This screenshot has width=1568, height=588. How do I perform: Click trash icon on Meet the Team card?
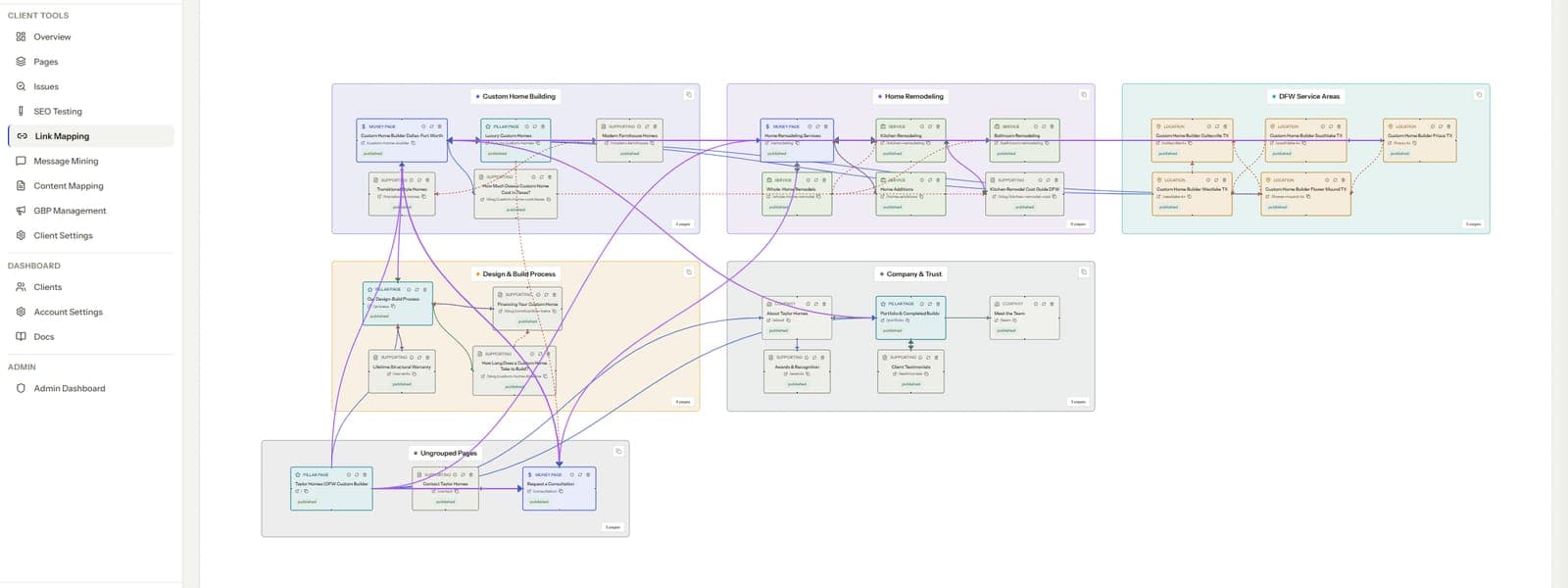[1053, 304]
